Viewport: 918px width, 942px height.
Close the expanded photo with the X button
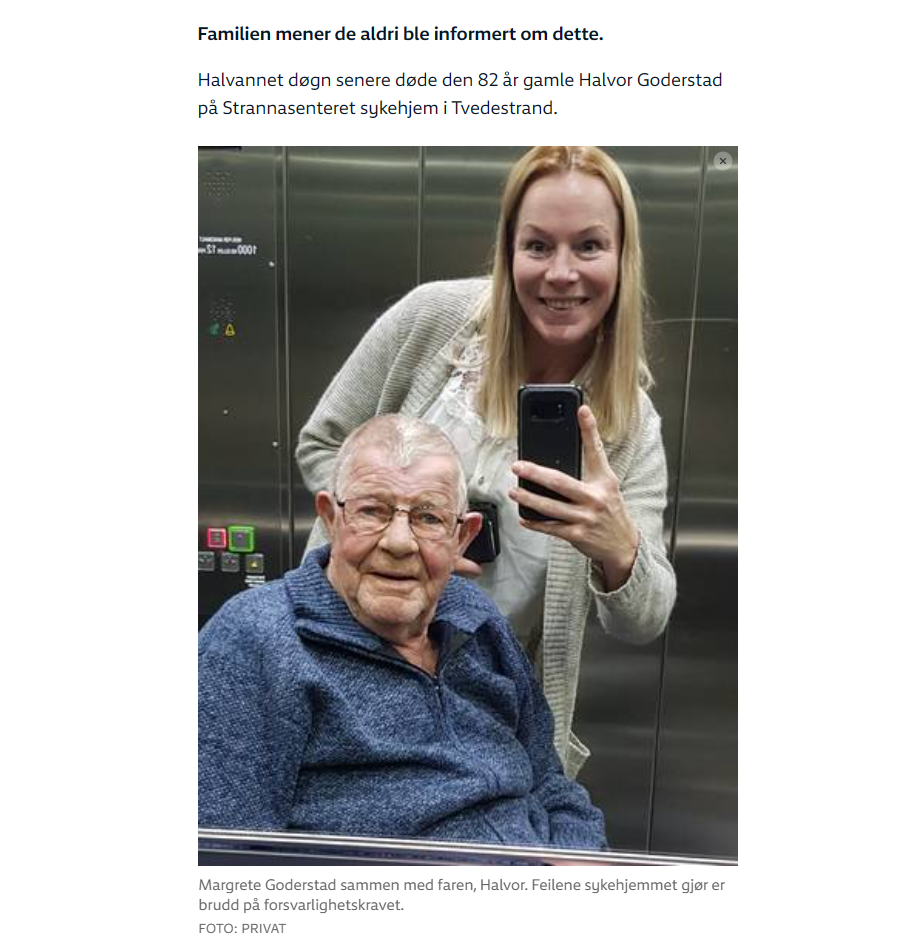[x=722, y=161]
